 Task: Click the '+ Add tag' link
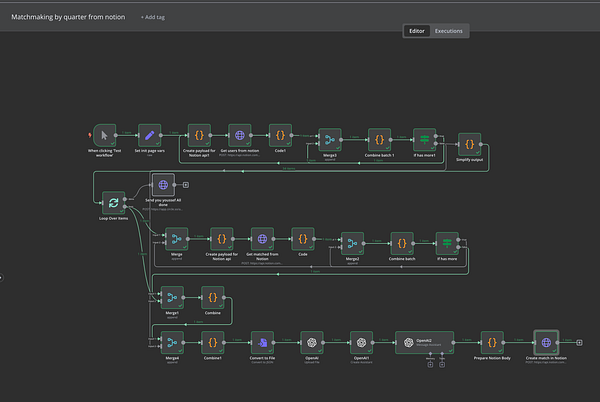tap(155, 18)
